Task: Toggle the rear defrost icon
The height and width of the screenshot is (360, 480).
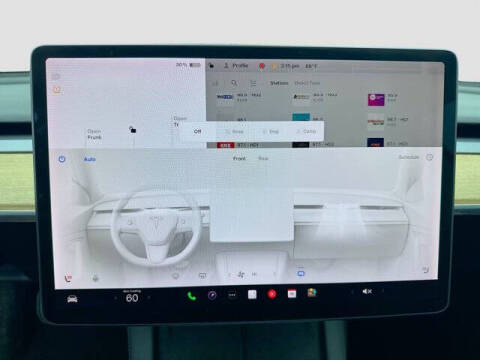Action: pos(202,275)
